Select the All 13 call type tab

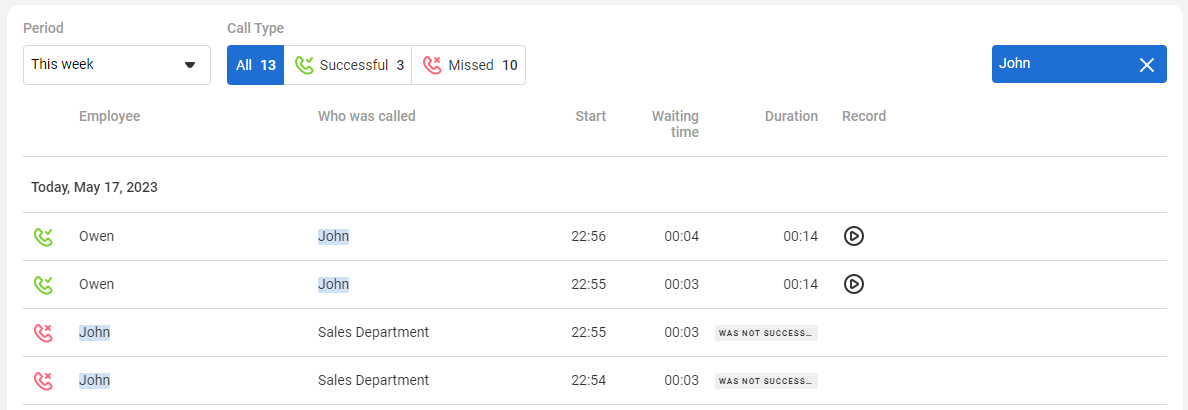pyautogui.click(x=256, y=65)
